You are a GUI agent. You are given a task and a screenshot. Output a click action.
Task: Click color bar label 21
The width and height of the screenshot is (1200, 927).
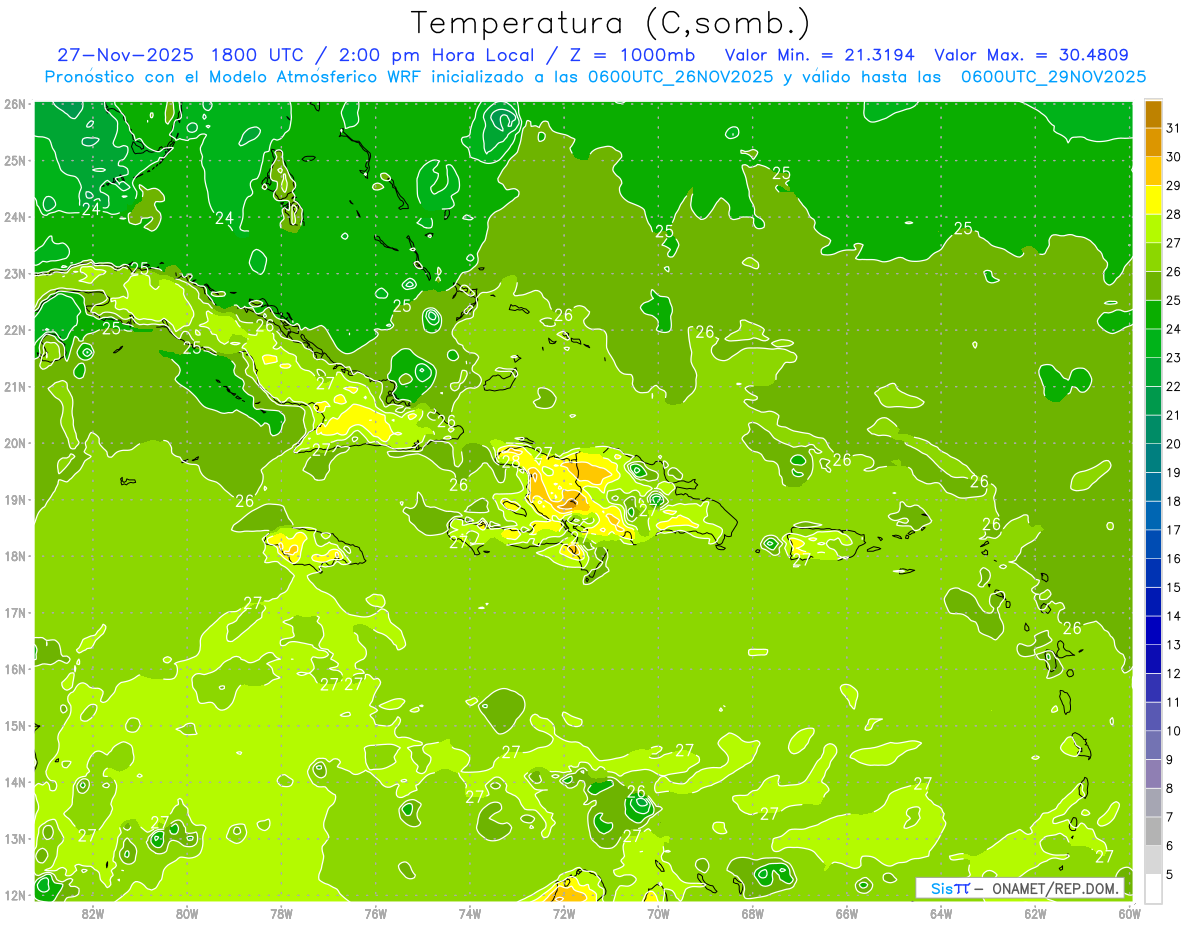click(x=1174, y=415)
